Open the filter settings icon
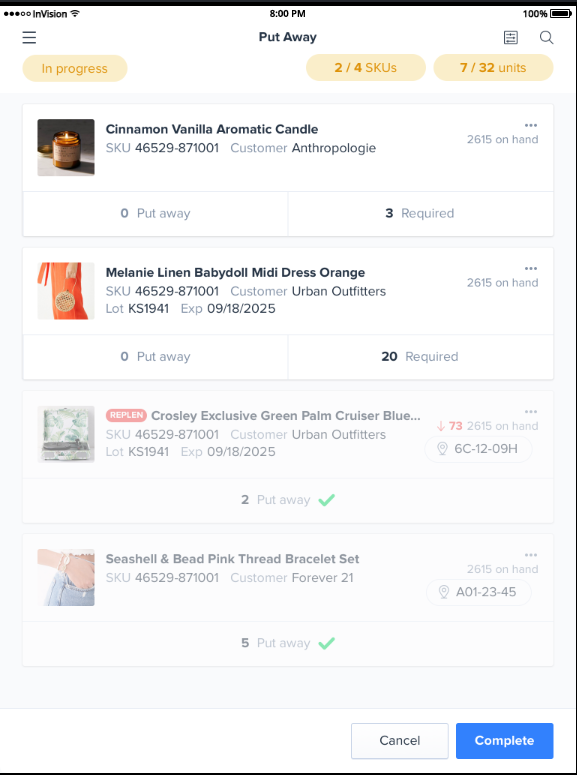Image resolution: width=577 pixels, height=775 pixels. (511, 38)
